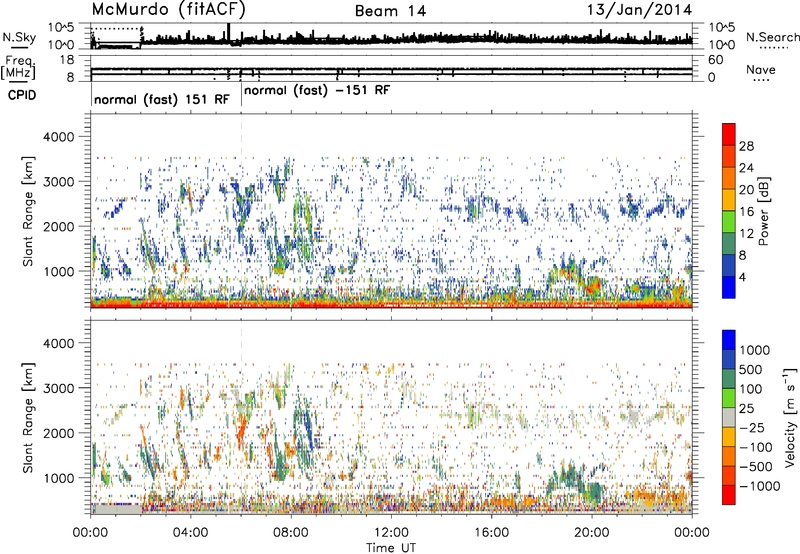Click the "500" value on the Velocity colorbar
This screenshot has width=800, height=554.
click(x=751, y=370)
